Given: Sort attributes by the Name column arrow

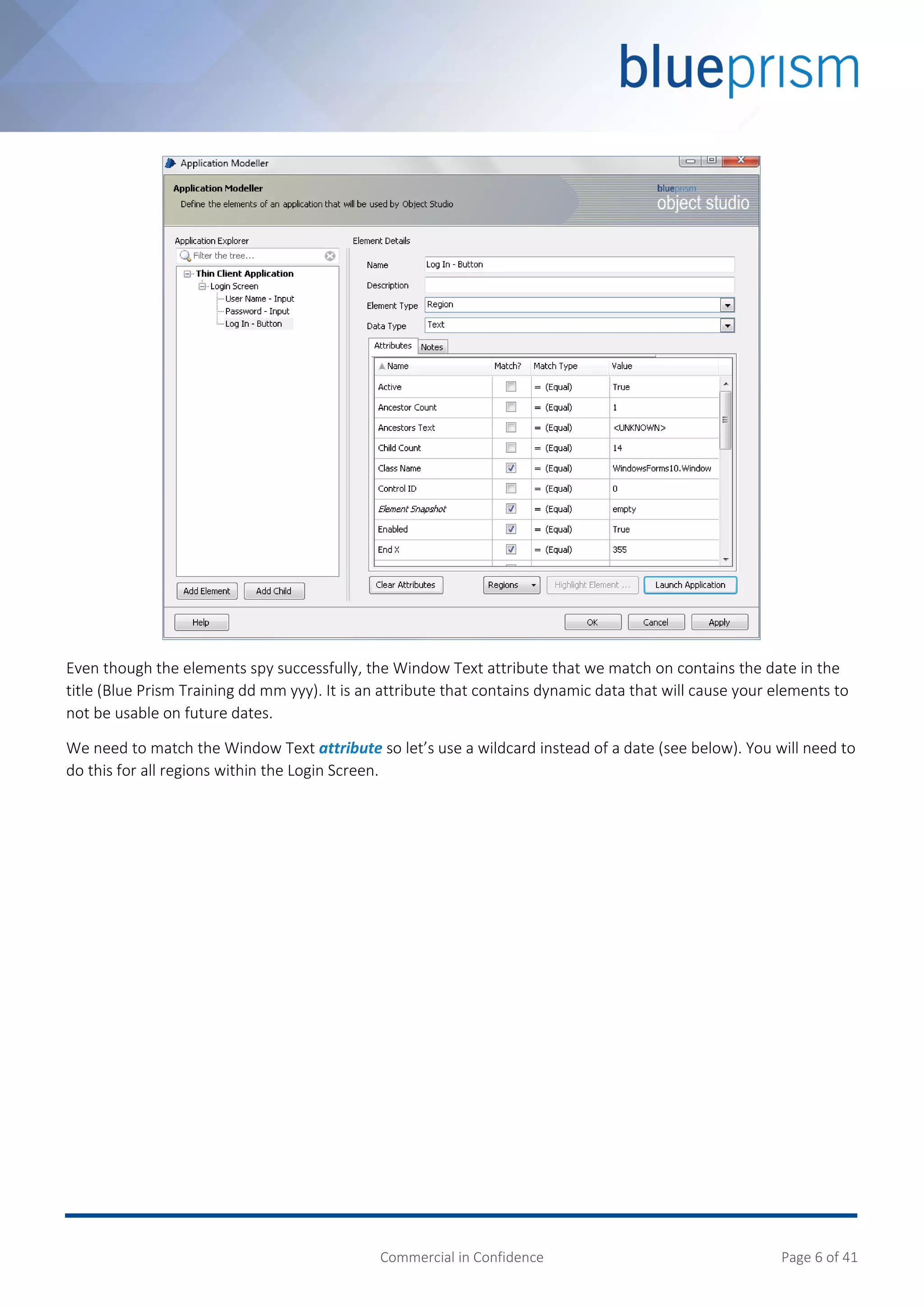Looking at the screenshot, I should click(x=382, y=366).
